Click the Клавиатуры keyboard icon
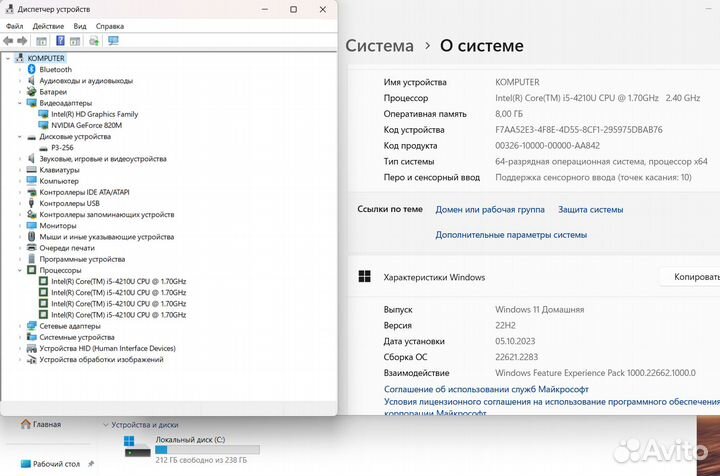 [31, 170]
